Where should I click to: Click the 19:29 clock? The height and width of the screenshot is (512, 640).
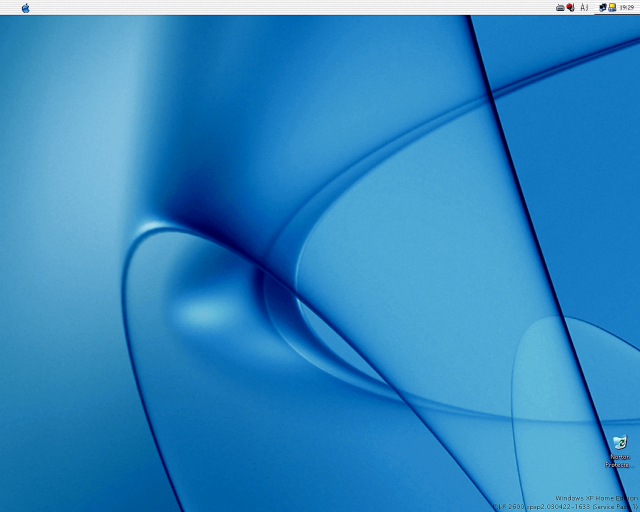click(627, 7)
